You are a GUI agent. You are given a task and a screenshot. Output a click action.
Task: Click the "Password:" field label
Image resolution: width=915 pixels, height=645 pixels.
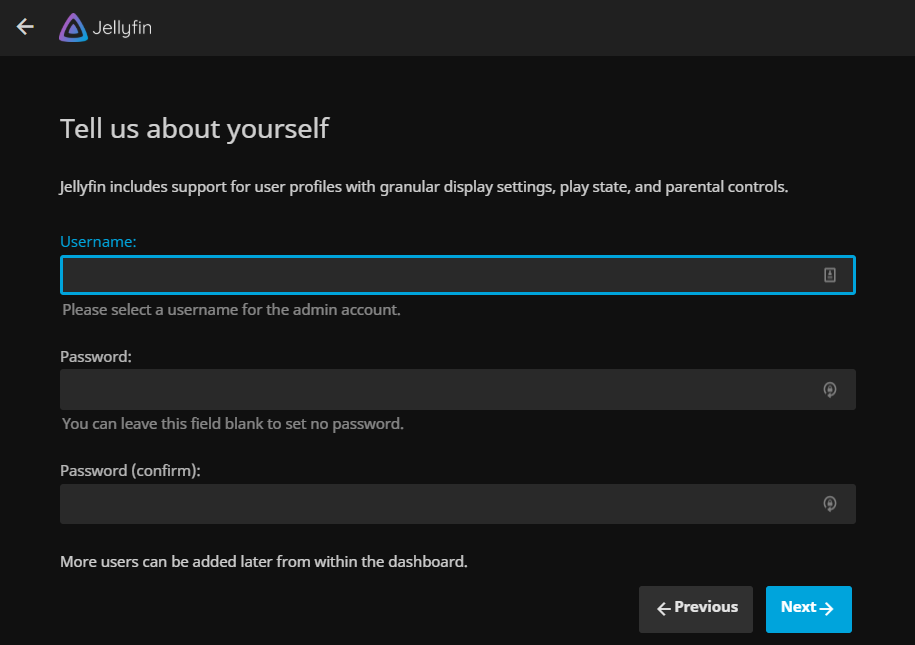tap(96, 357)
